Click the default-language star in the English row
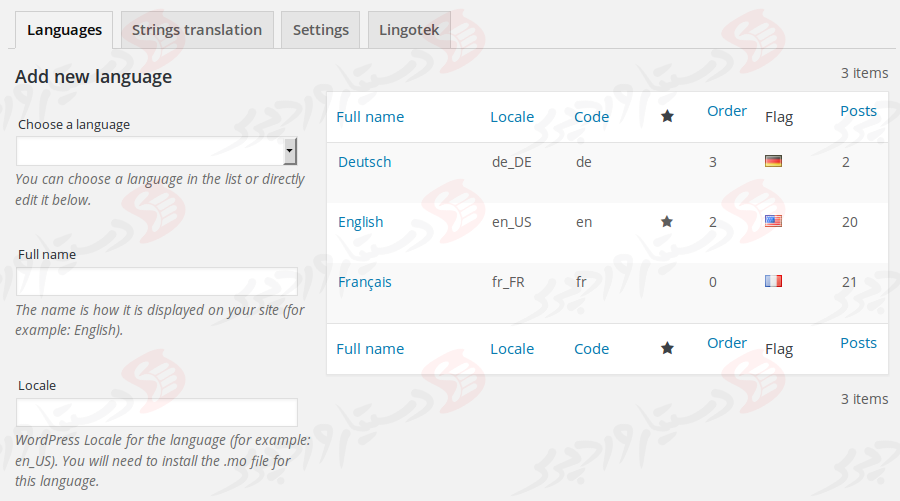The height and width of the screenshot is (501, 900). pyautogui.click(x=667, y=222)
